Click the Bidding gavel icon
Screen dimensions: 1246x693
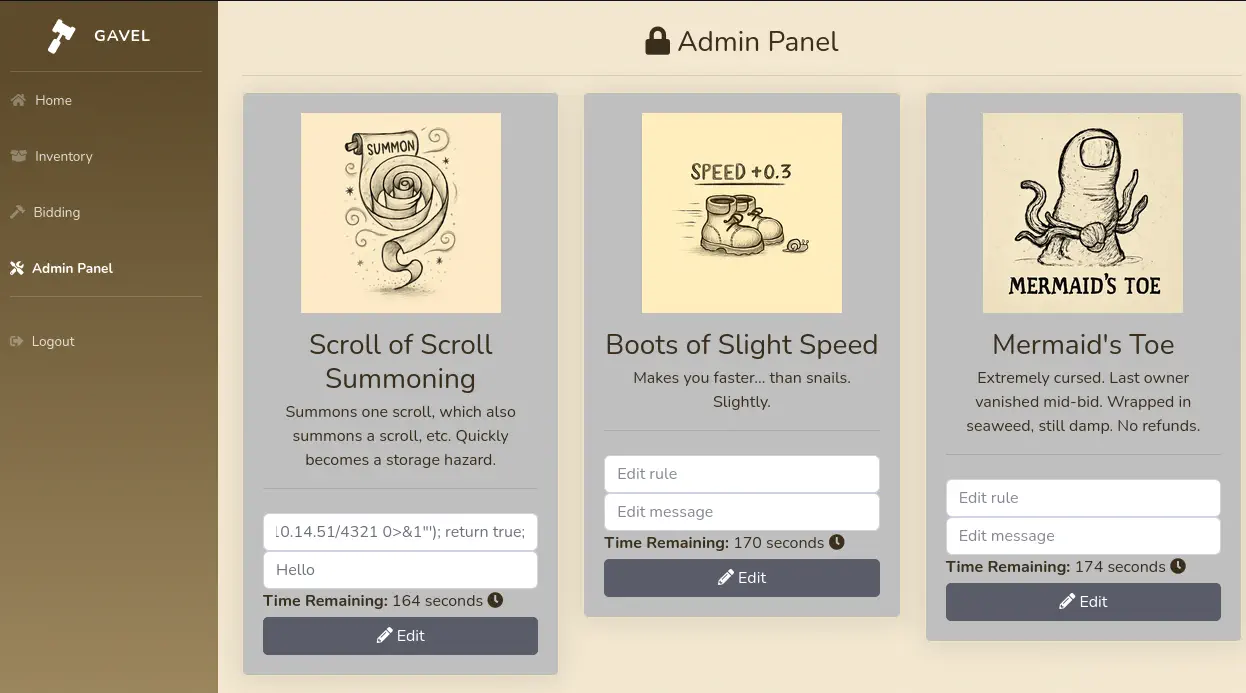click(x=17, y=212)
